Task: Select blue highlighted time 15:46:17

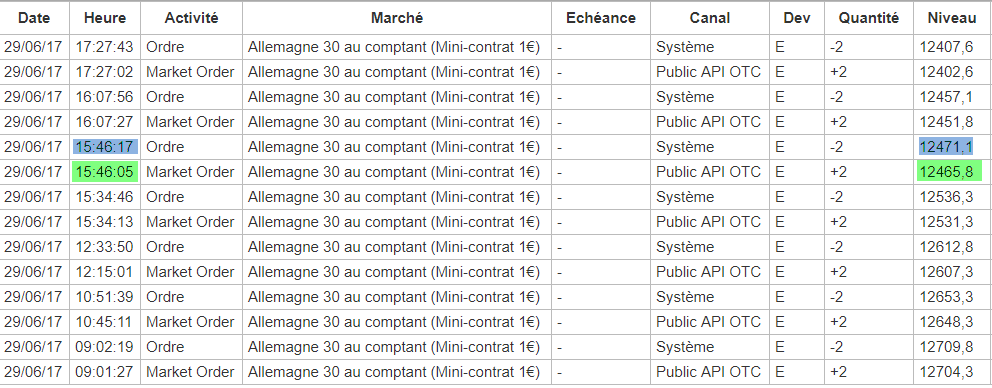Action: click(104, 147)
